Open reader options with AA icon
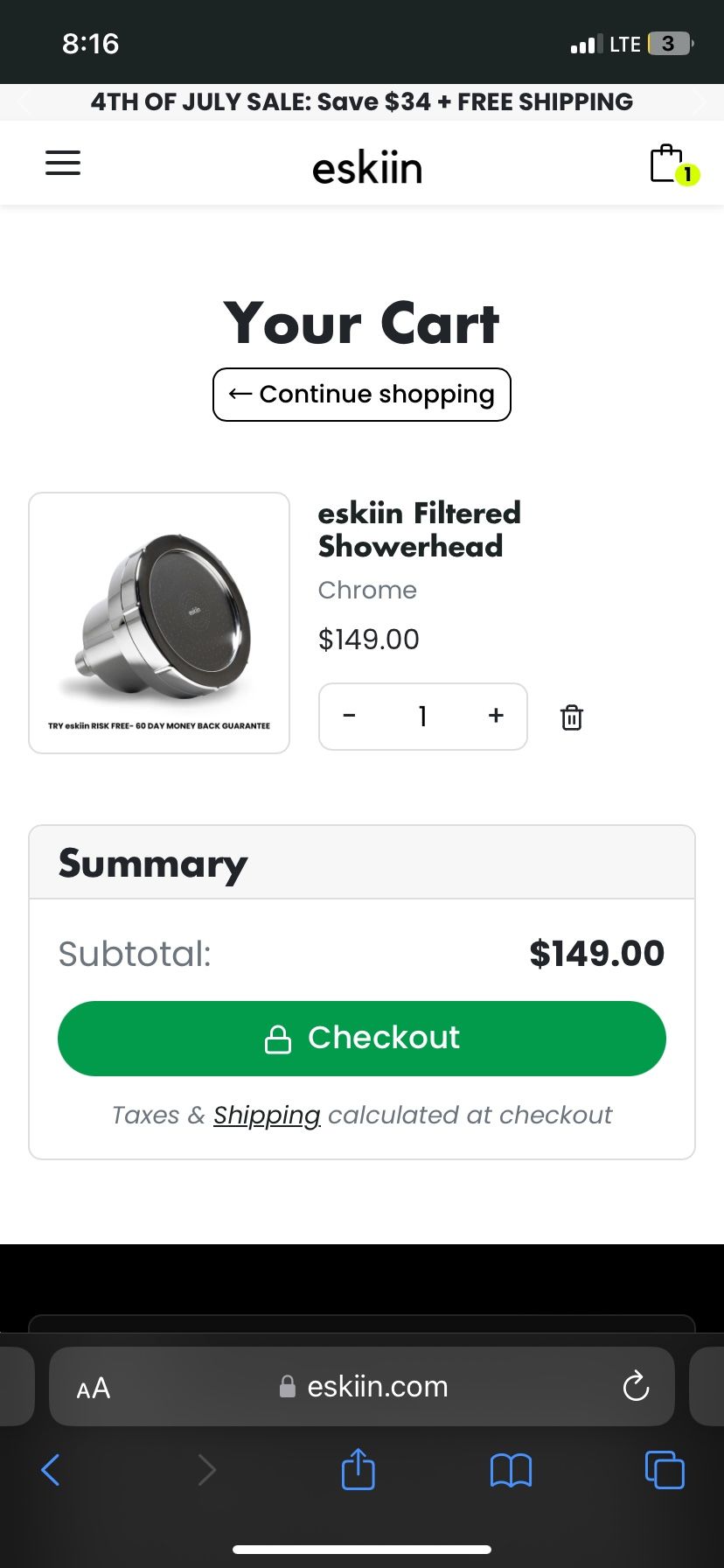The width and height of the screenshot is (724, 1568). pos(93,1387)
